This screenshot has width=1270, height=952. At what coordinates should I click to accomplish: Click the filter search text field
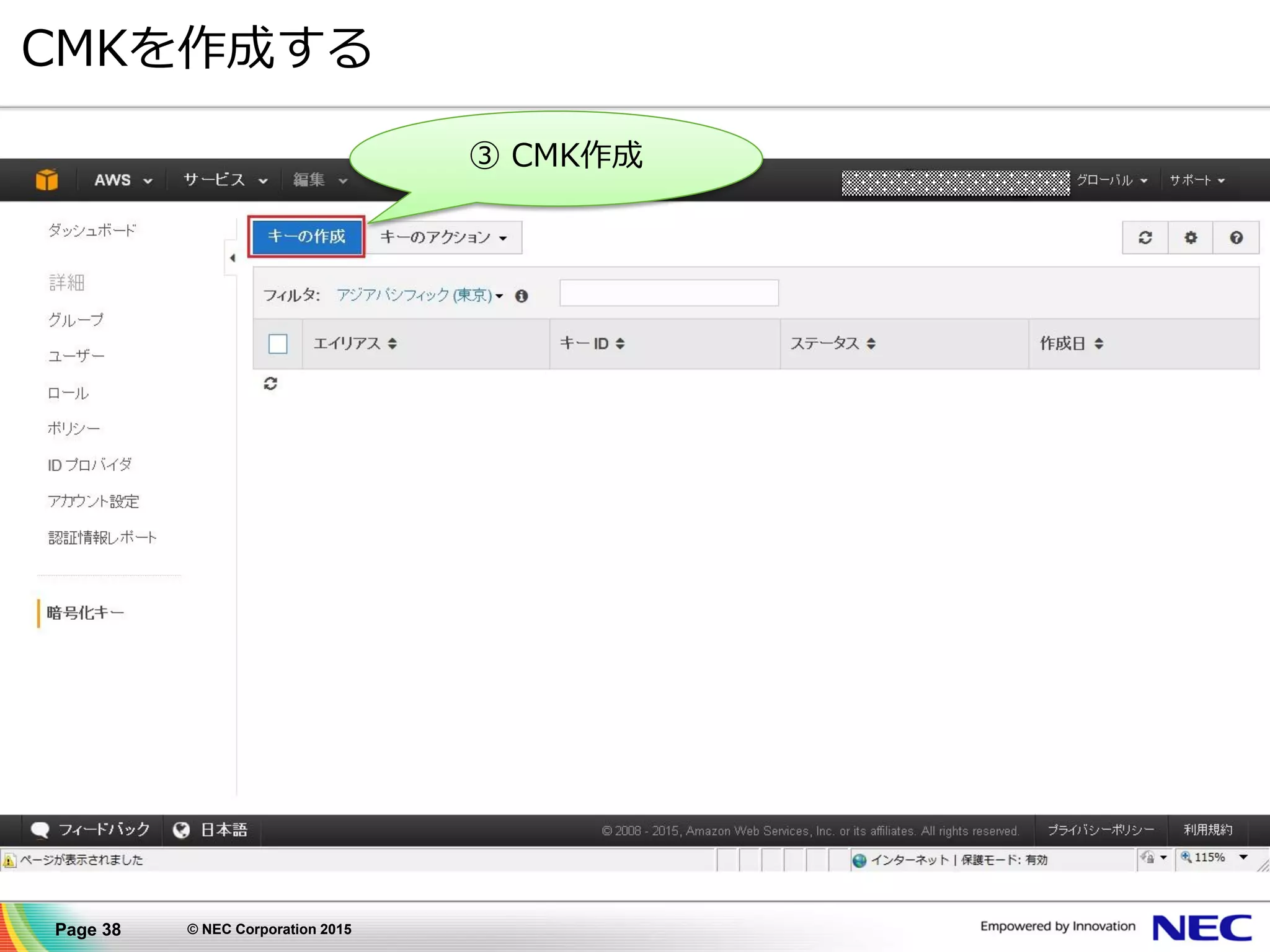668,293
